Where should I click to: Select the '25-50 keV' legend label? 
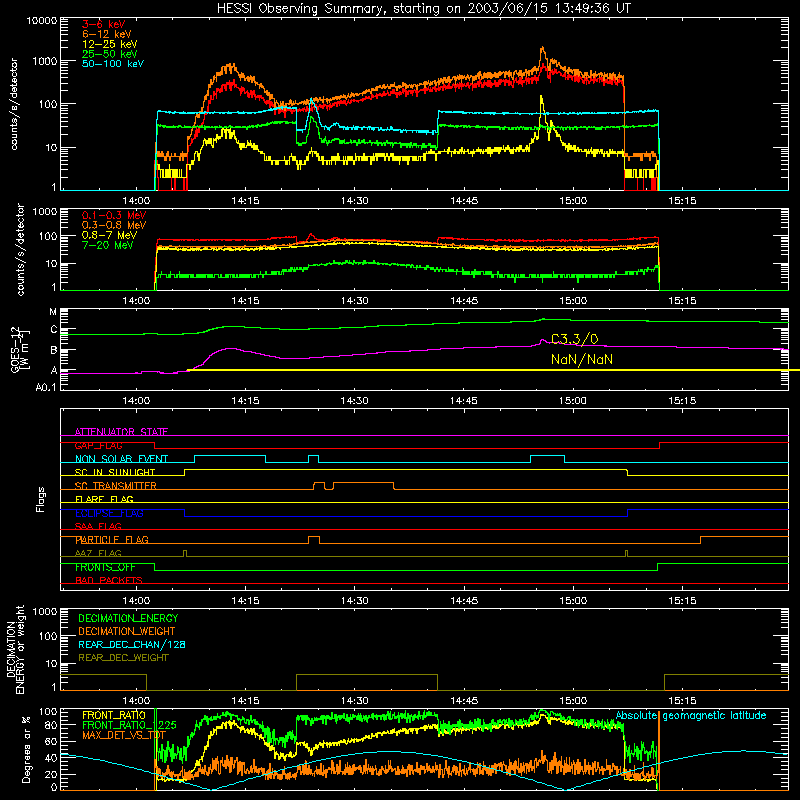(x=110, y=54)
